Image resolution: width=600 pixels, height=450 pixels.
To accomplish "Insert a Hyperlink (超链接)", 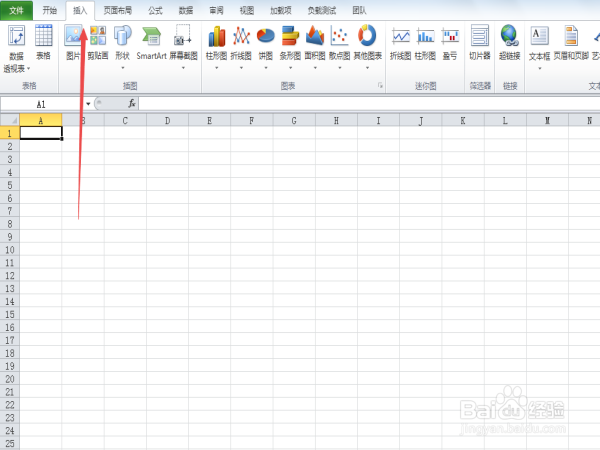I will pos(509,42).
